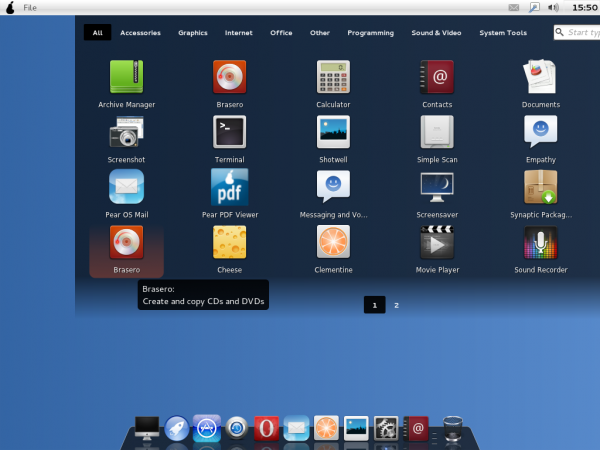Image resolution: width=600 pixels, height=450 pixels.
Task: Select the All category tab
Action: (x=98, y=33)
